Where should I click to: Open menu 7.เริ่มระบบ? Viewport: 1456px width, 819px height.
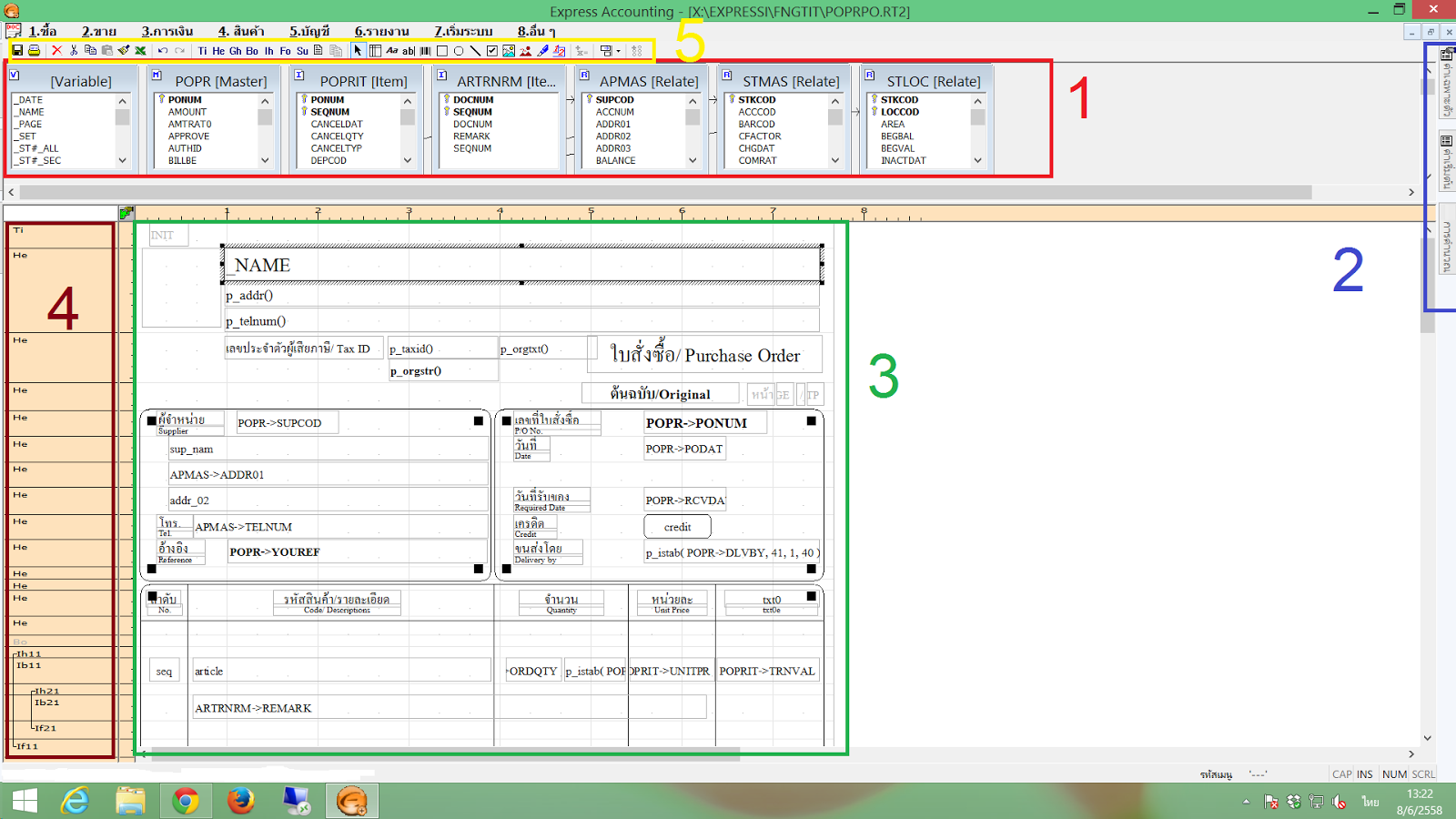point(463,31)
